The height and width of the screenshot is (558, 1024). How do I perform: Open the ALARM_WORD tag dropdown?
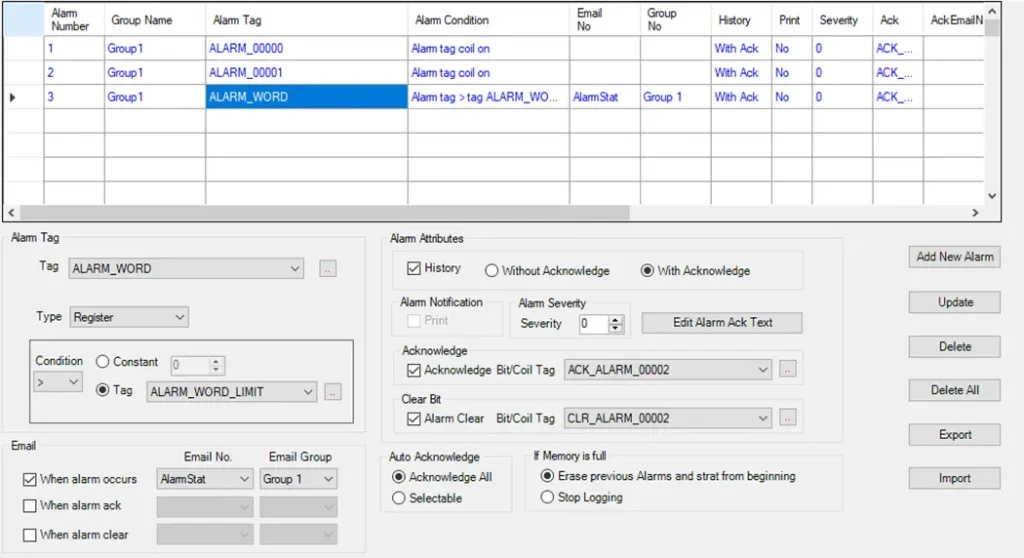tap(186, 269)
